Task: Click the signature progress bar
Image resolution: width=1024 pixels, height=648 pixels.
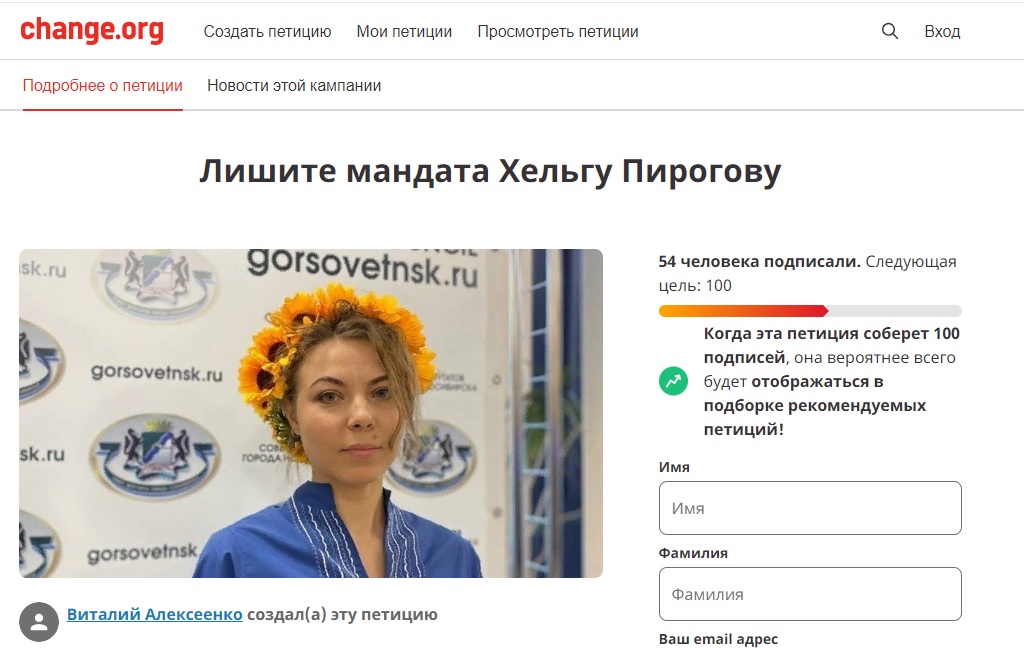Action: click(x=810, y=311)
